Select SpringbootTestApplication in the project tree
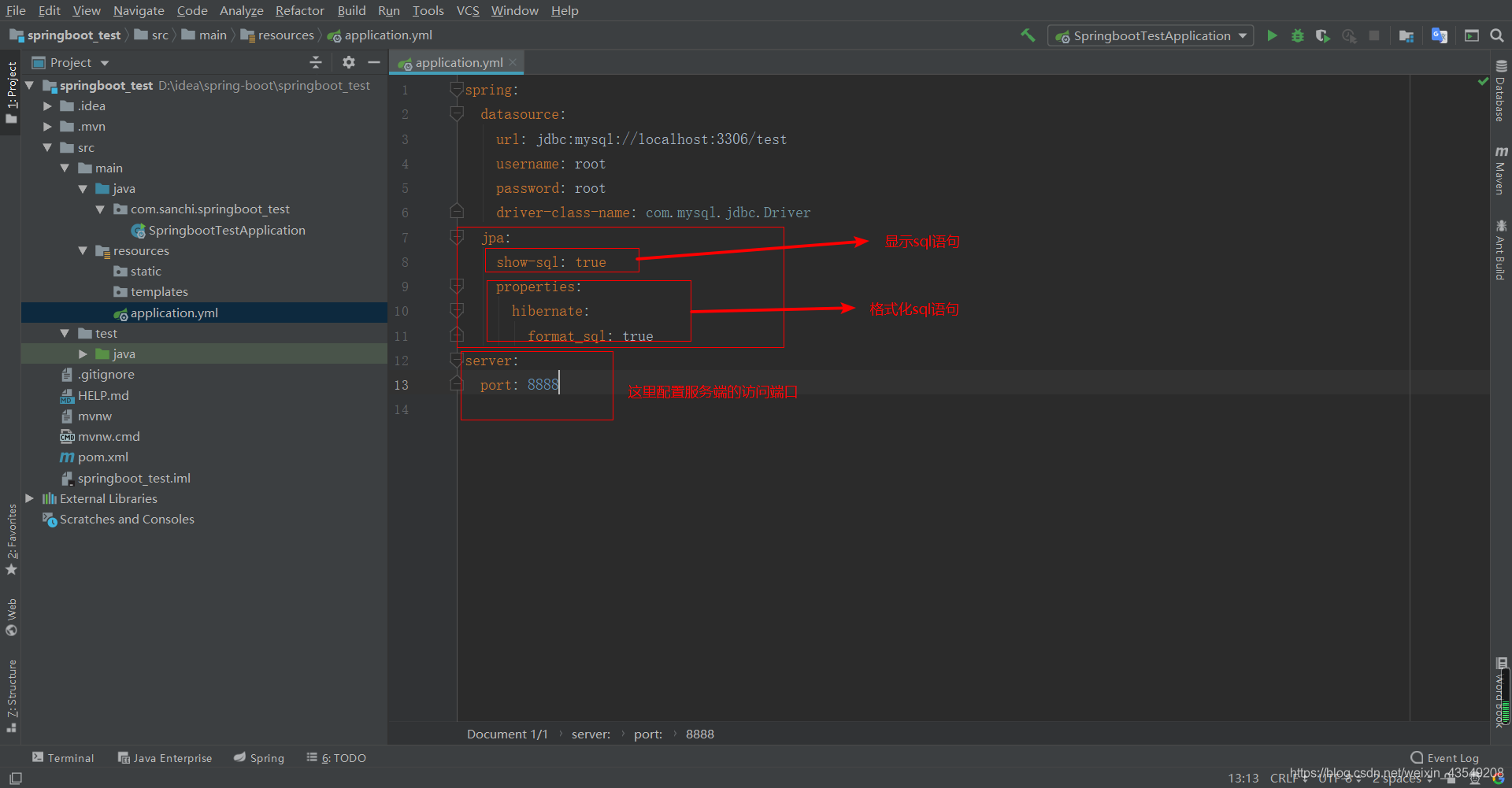Screen dimensions: 1512x788 coord(227,230)
